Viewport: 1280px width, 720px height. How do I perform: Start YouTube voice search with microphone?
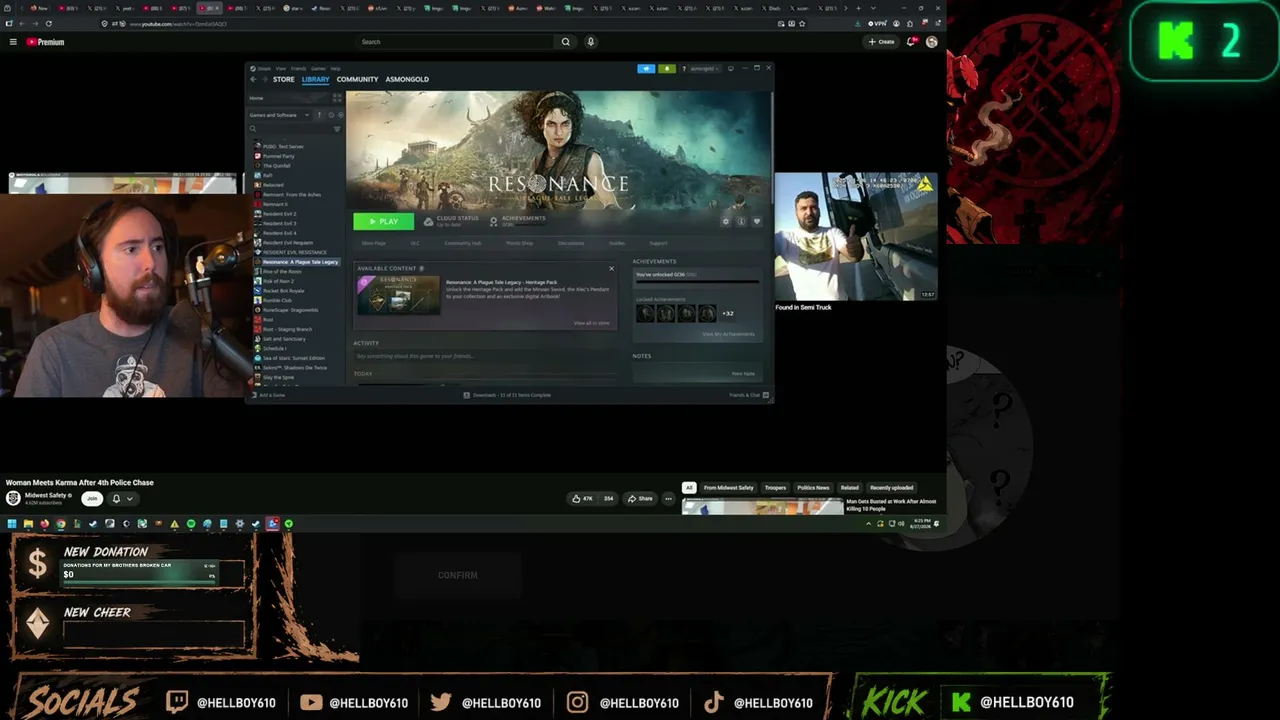pyautogui.click(x=591, y=42)
